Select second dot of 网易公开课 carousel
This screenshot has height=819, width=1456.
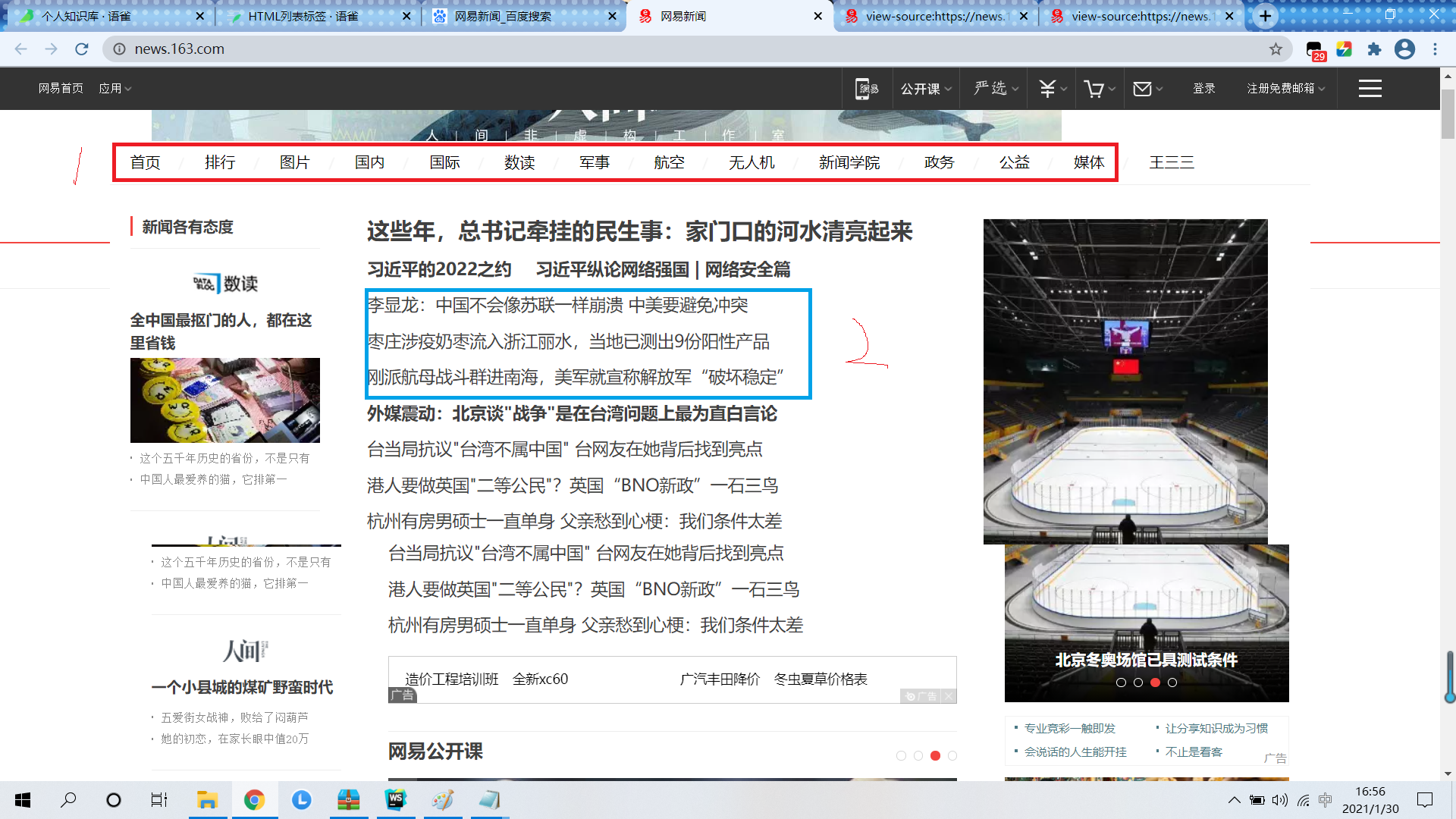(918, 755)
